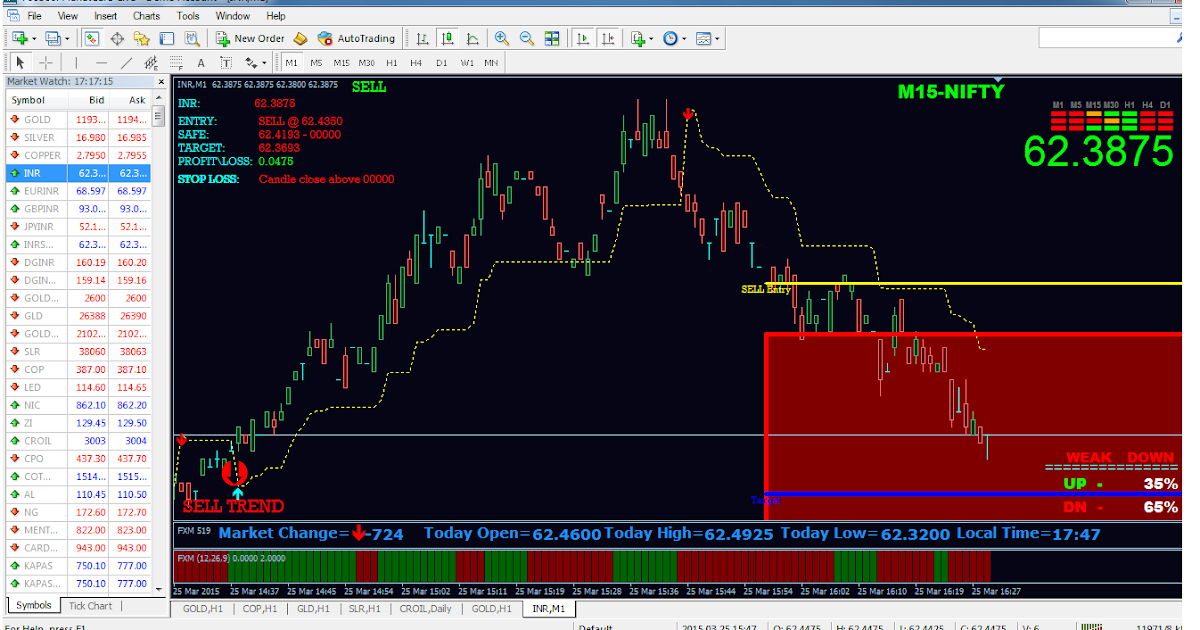
Task: Open the View menu
Action: (x=68, y=16)
